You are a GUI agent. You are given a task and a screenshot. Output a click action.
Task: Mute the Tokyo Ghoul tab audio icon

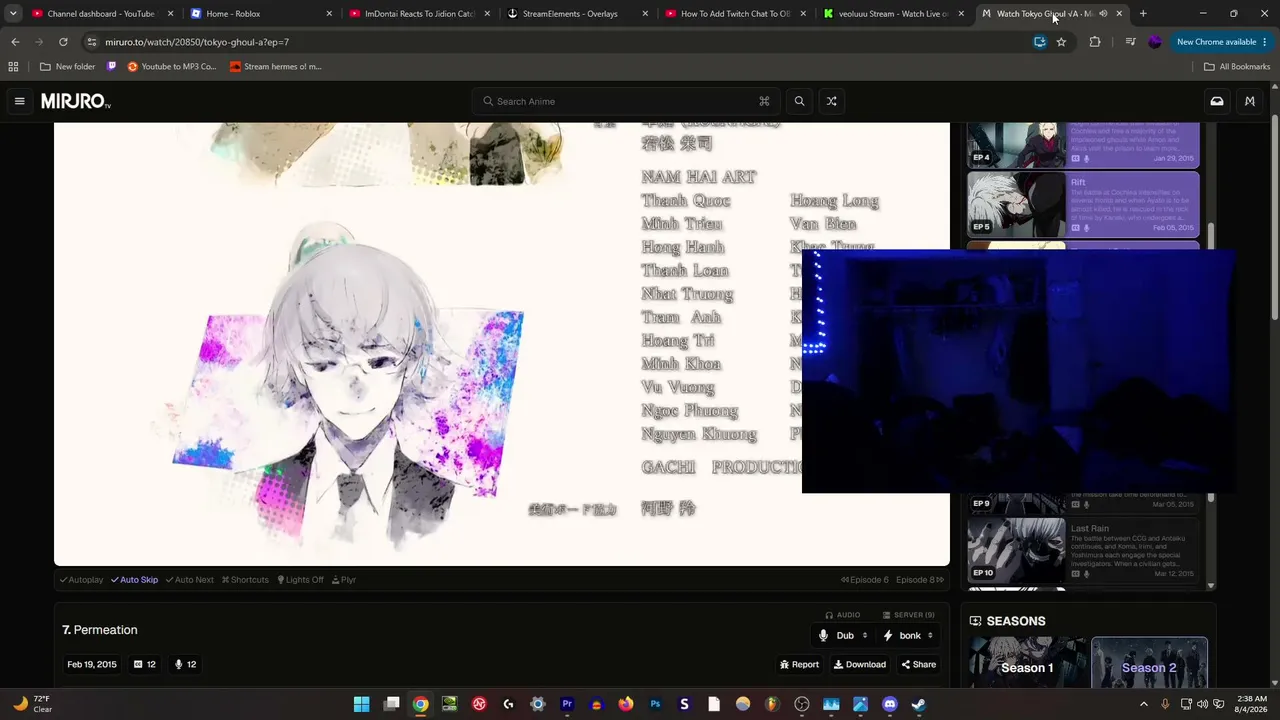coord(1103,14)
